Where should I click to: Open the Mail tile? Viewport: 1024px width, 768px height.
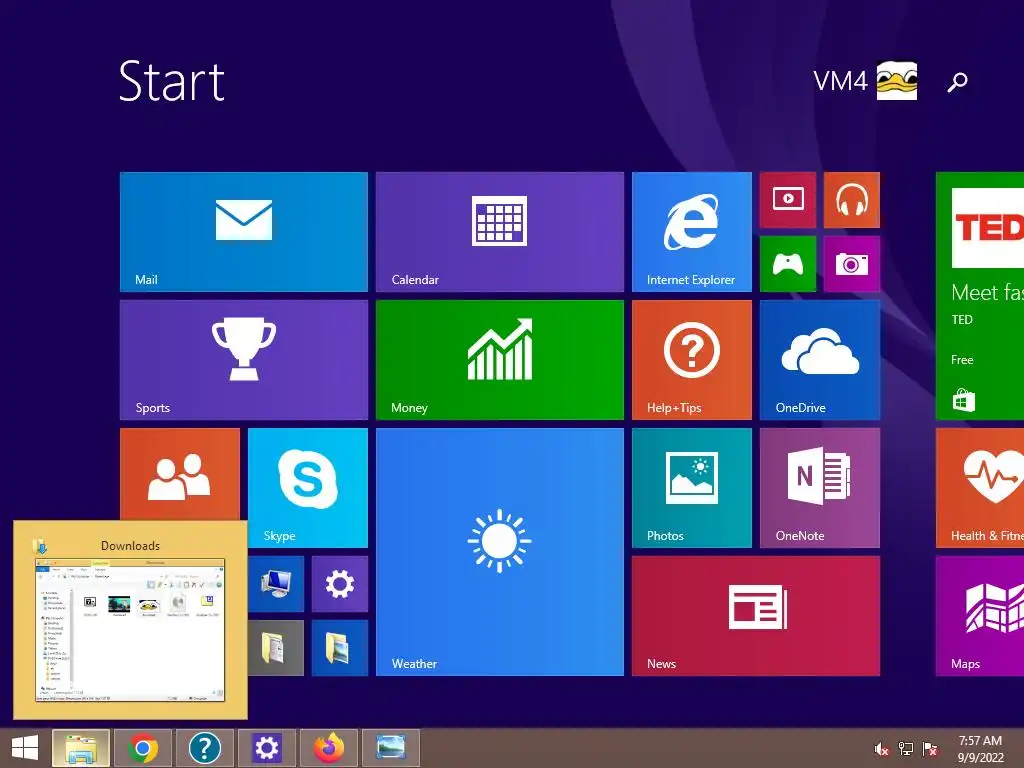244,232
